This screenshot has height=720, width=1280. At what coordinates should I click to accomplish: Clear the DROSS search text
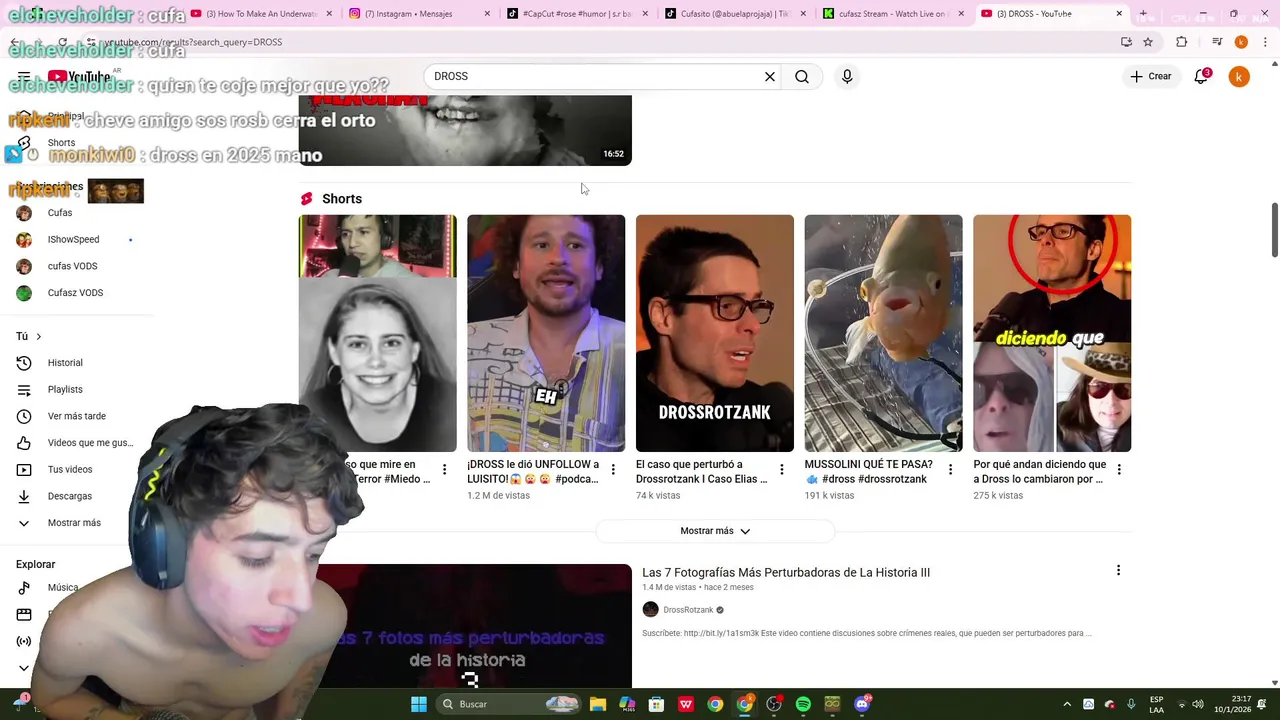(x=770, y=76)
